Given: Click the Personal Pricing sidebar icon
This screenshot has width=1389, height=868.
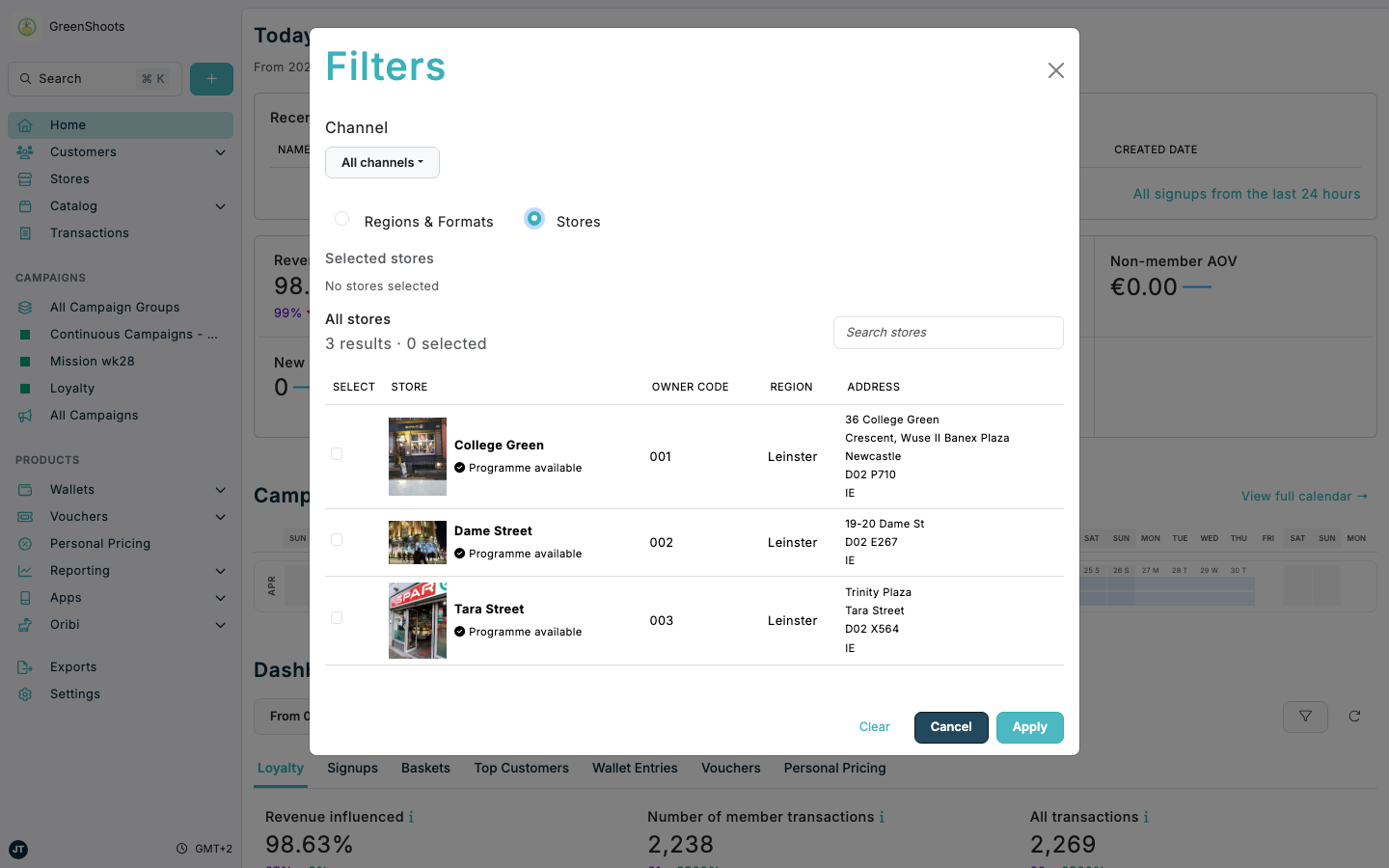Looking at the screenshot, I should [x=25, y=543].
